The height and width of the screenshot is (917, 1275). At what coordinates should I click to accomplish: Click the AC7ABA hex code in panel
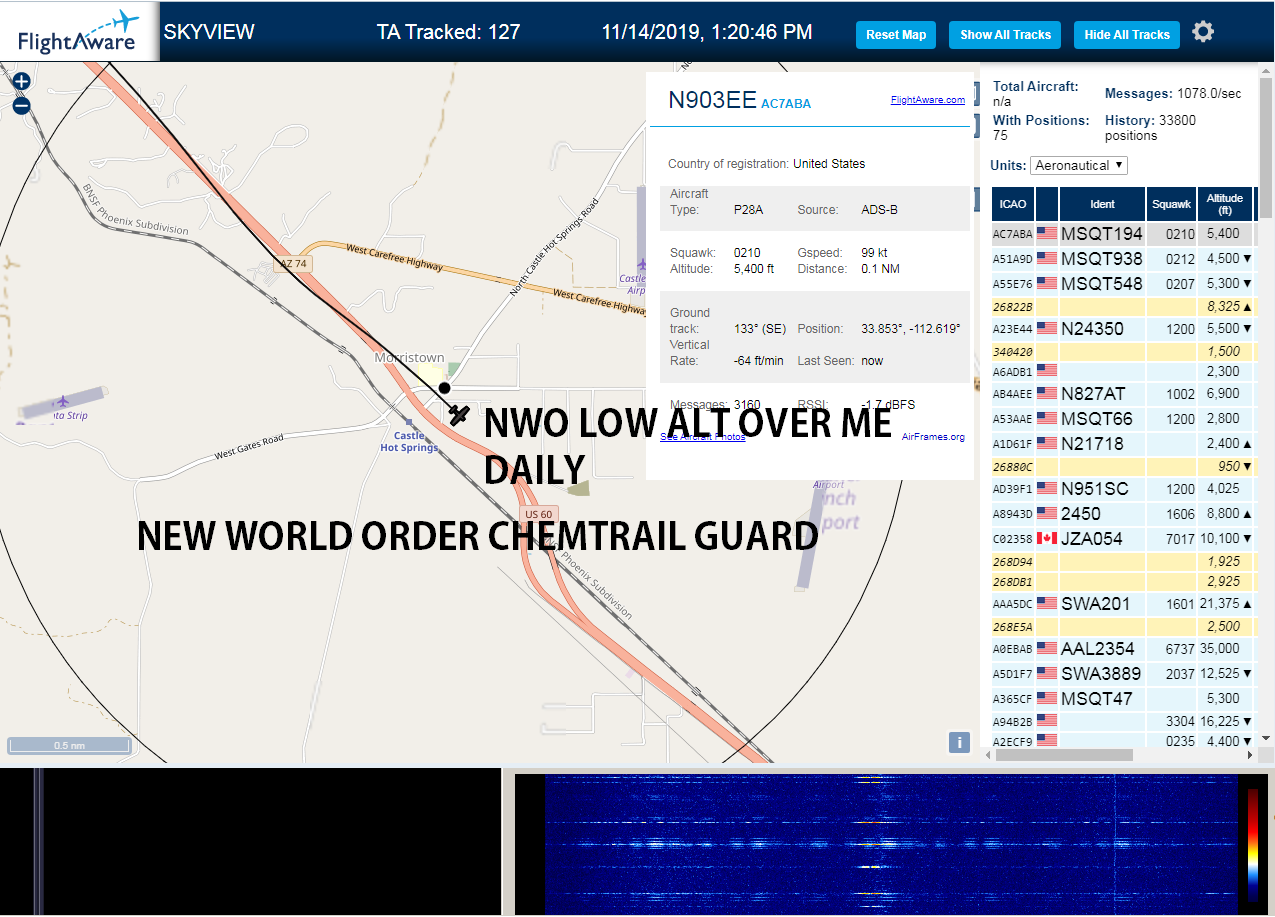coord(786,103)
